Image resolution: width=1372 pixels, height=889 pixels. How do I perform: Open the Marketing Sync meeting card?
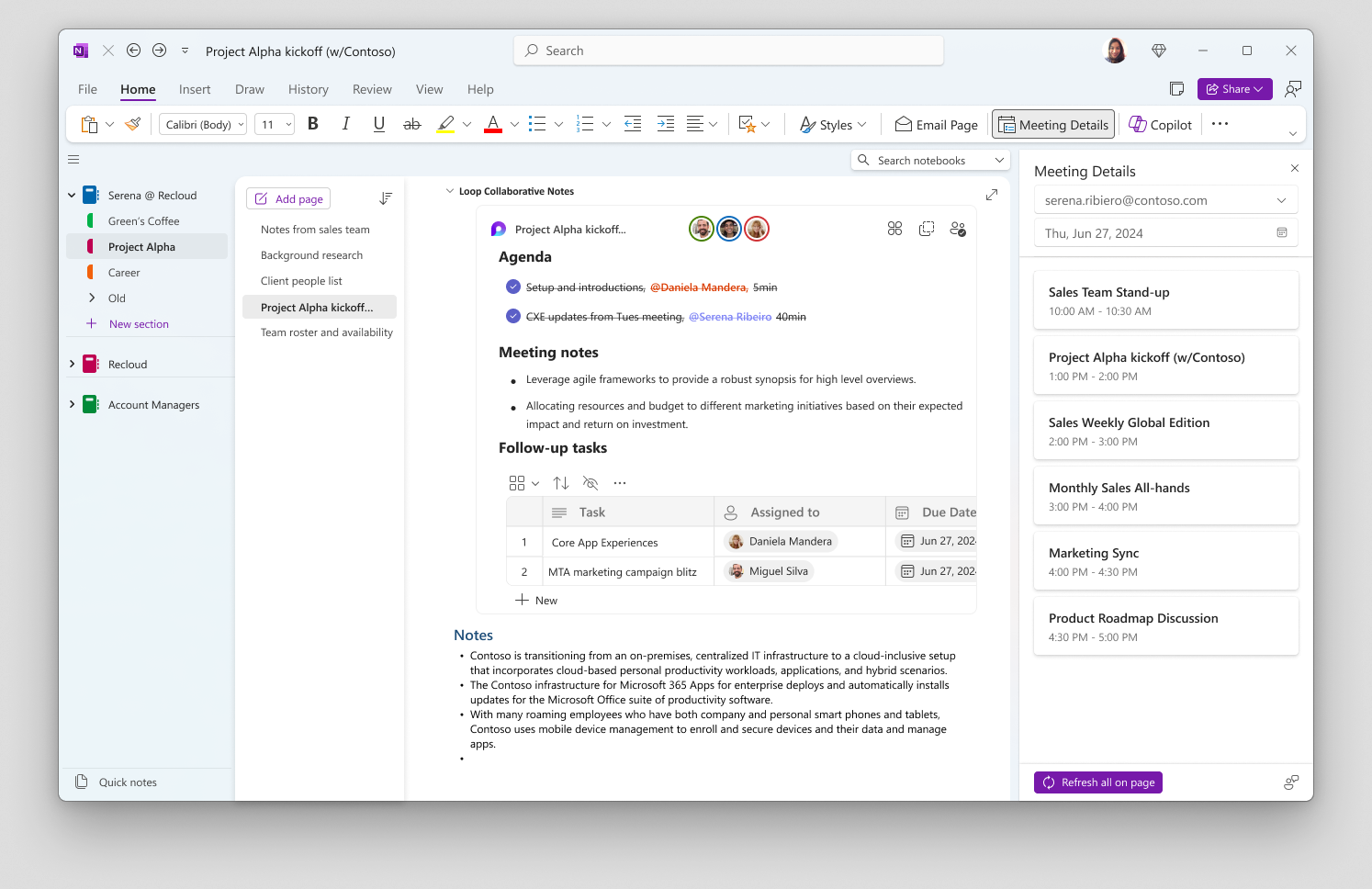(1166, 561)
